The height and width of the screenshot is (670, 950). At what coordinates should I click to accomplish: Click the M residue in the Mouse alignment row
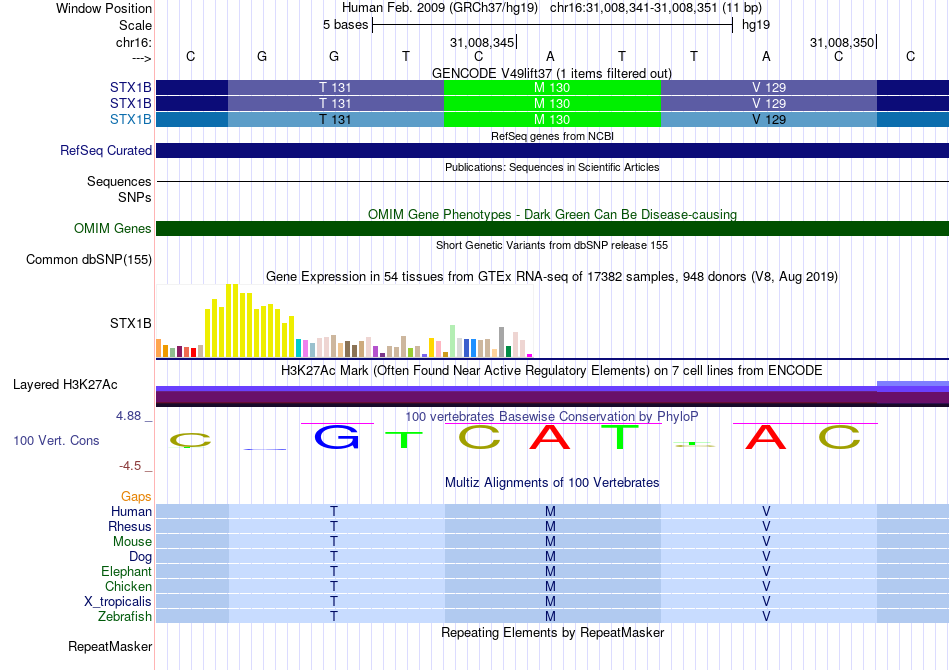(x=550, y=542)
